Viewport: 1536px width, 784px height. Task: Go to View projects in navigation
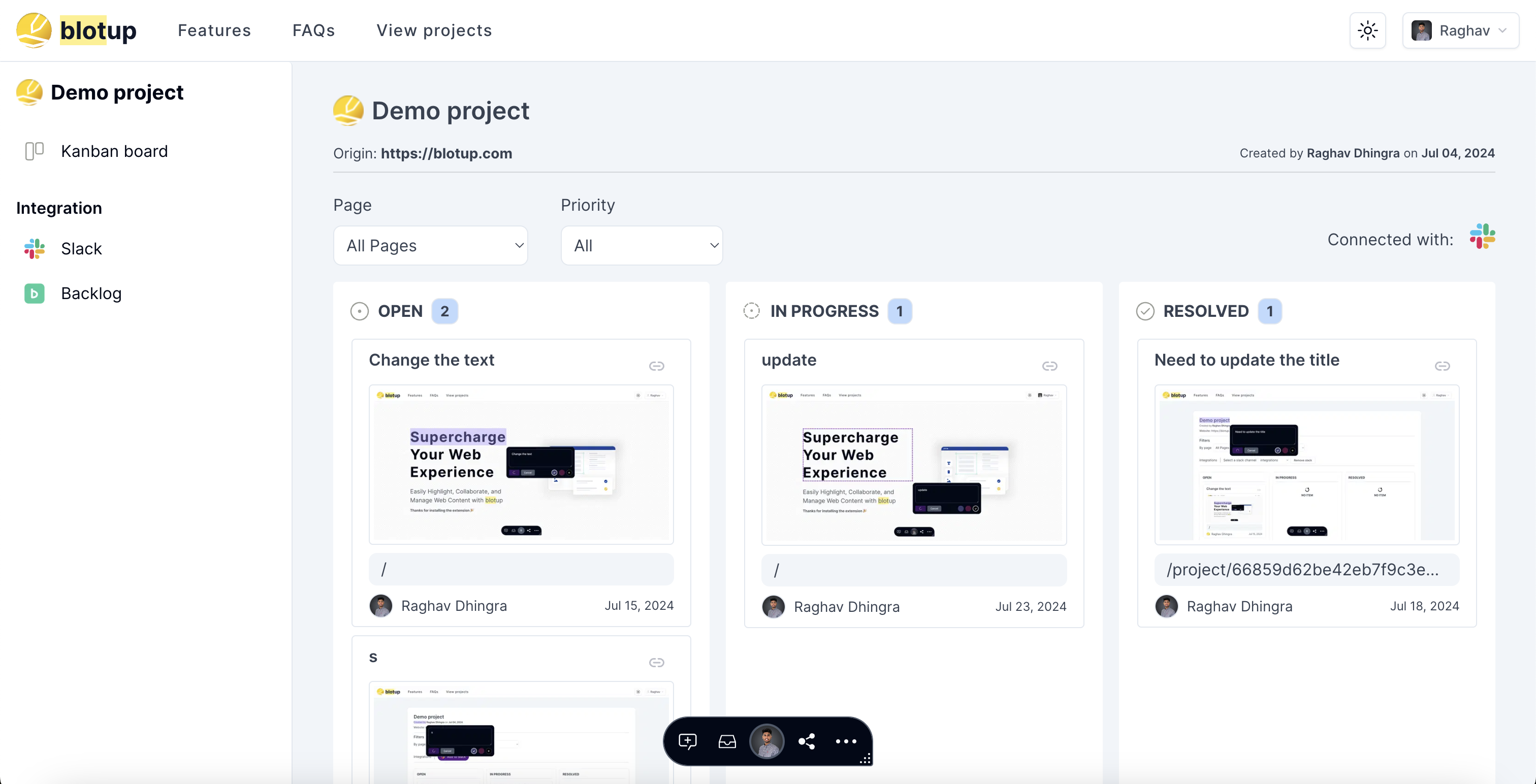coord(434,30)
